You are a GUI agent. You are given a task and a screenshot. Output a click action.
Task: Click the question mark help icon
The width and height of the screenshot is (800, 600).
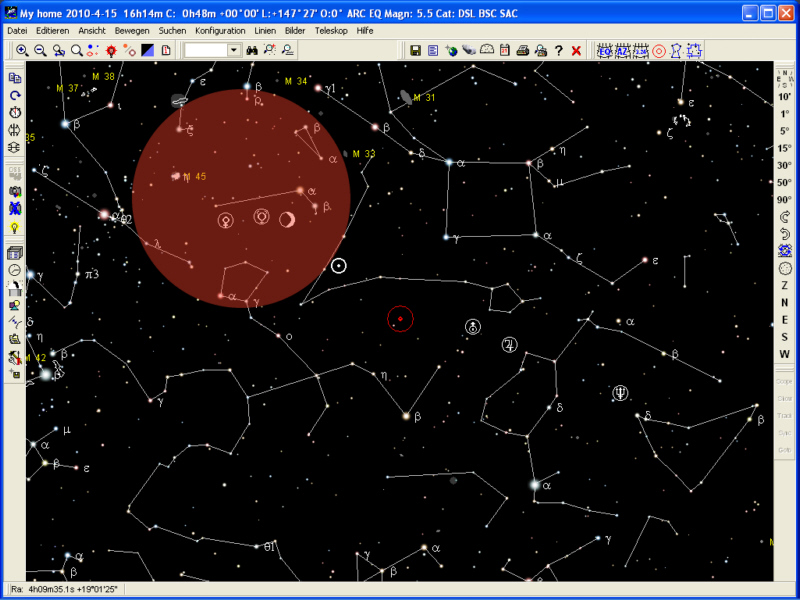[558, 50]
